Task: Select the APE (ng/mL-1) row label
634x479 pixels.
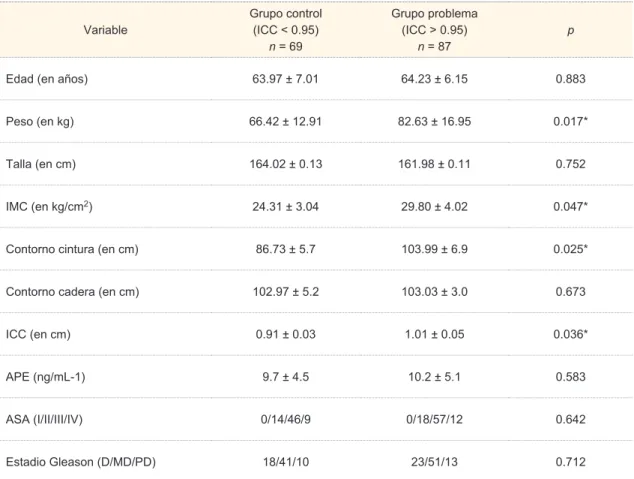Action: coord(45,377)
